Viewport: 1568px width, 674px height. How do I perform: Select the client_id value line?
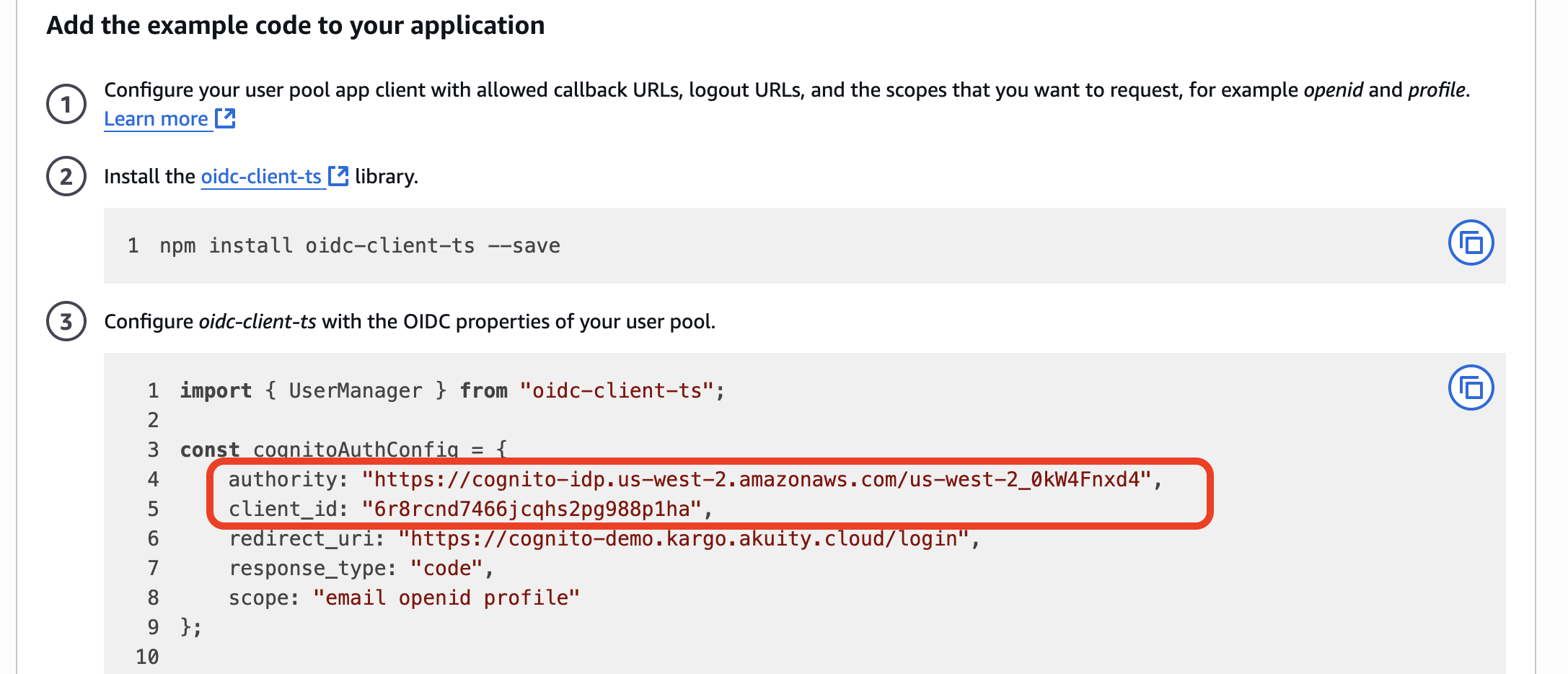[469, 509]
